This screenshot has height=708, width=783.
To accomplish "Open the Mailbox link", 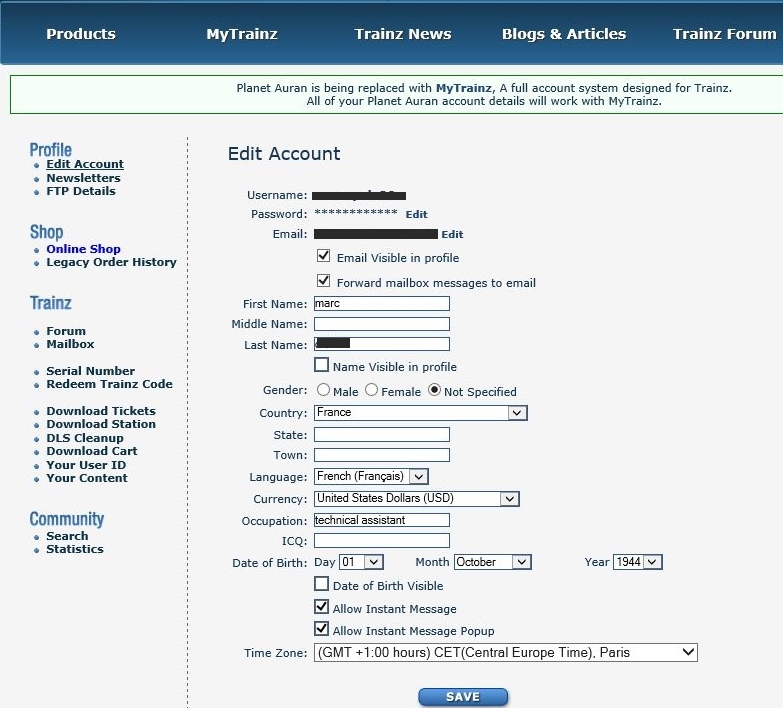I will point(70,344).
